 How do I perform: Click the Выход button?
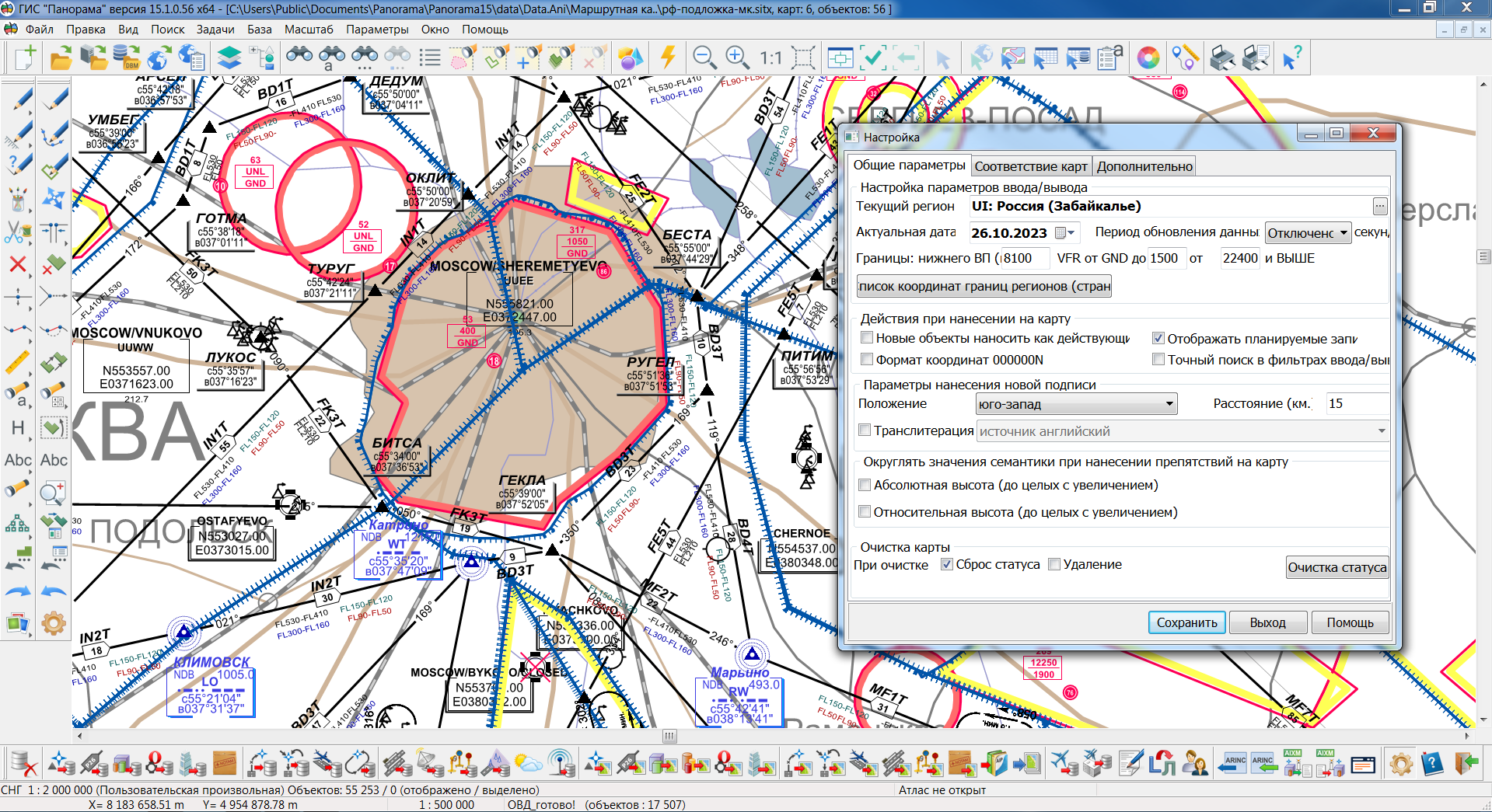(x=1267, y=622)
